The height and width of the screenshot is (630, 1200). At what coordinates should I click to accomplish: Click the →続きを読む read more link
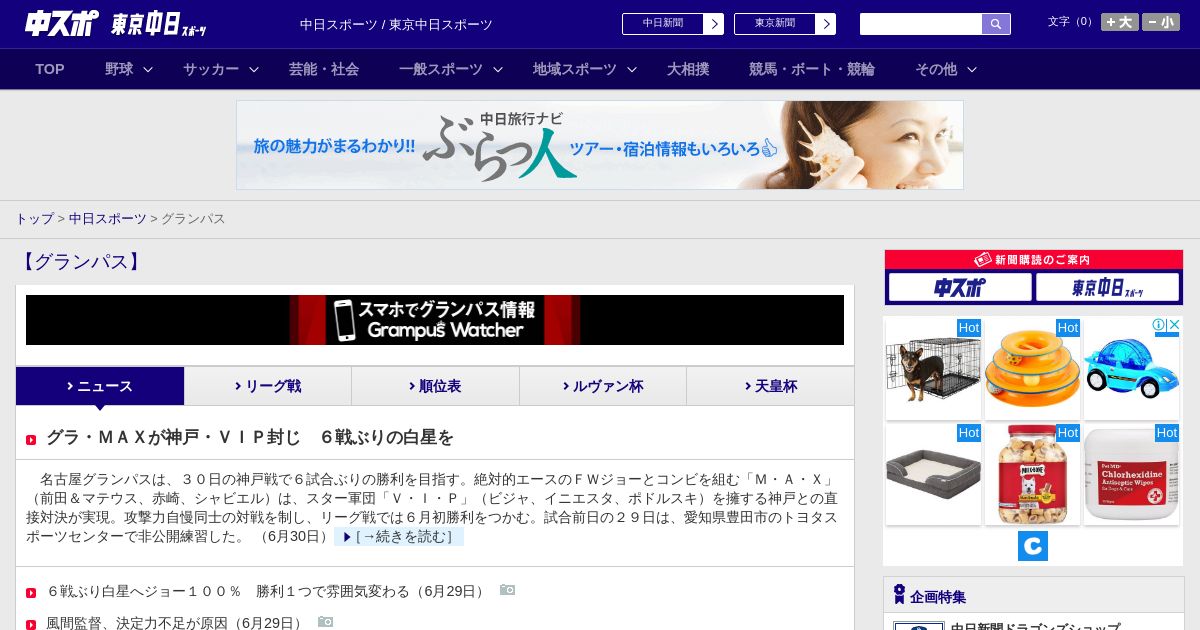click(399, 537)
